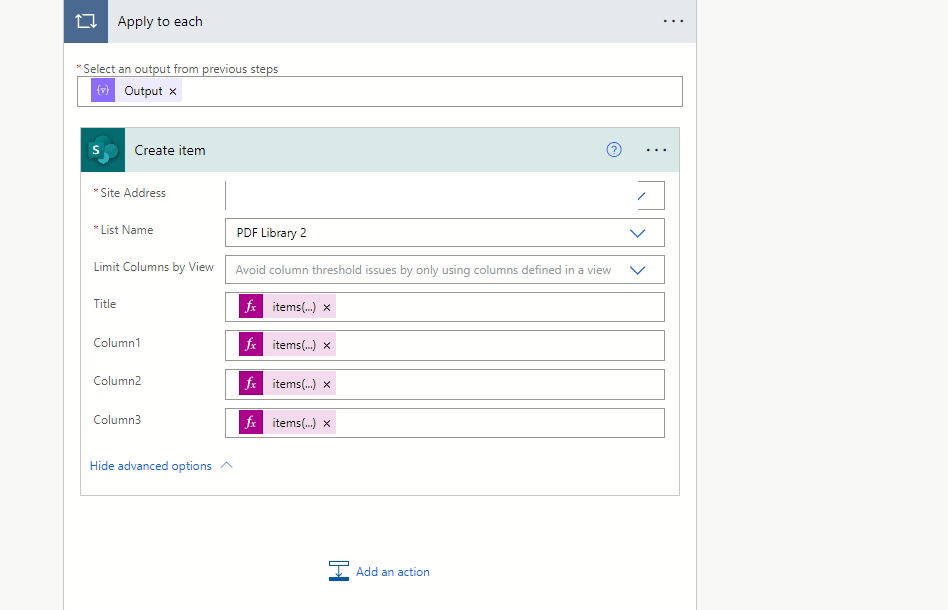
Task: Open Create item help icon
Action: coord(614,150)
